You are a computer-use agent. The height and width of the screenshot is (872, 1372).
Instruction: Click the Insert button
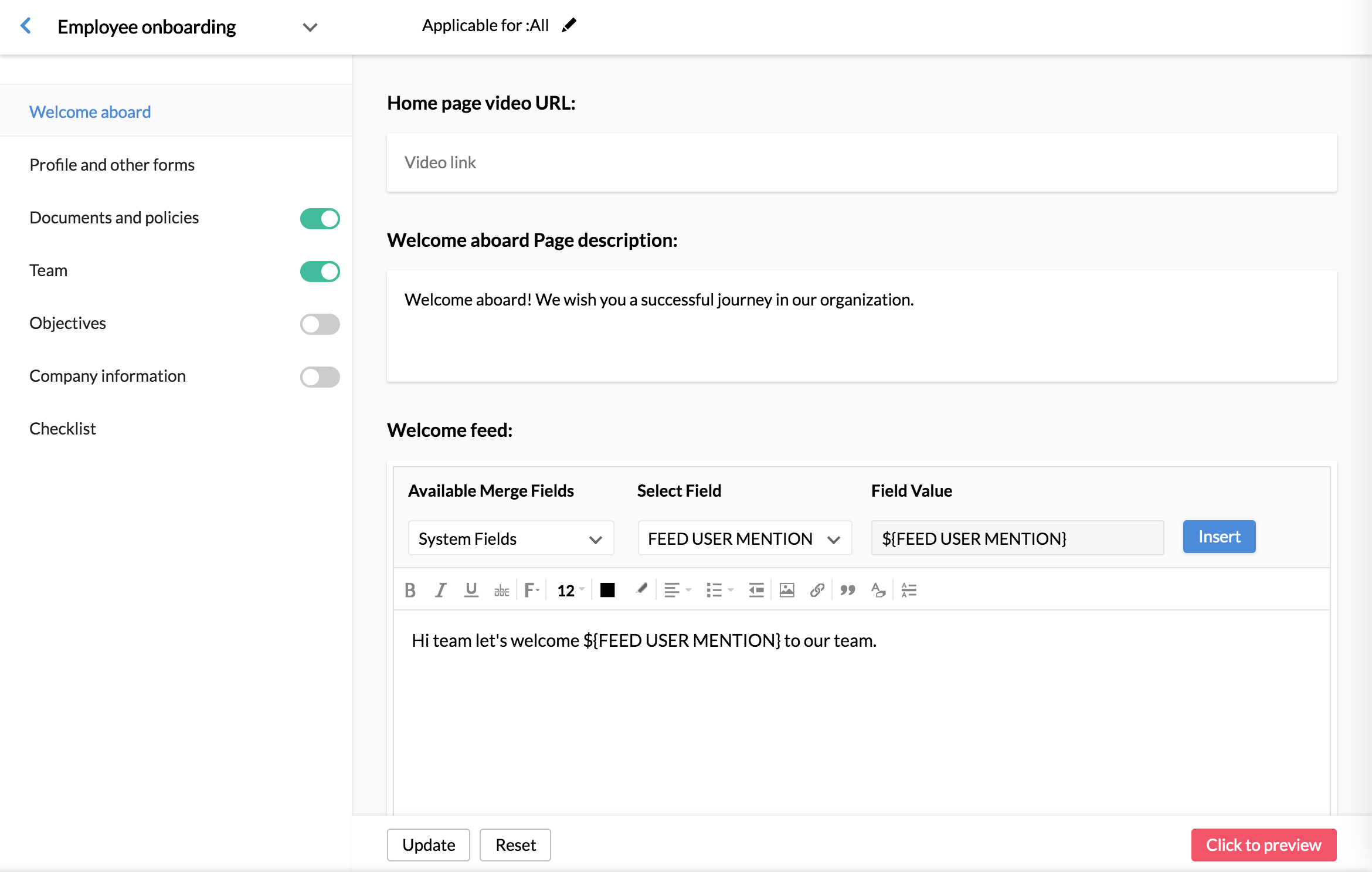point(1219,537)
